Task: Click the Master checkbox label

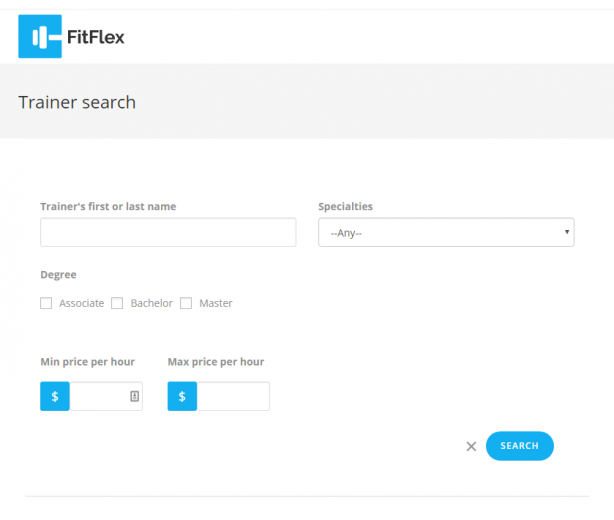Action: pyautogui.click(x=216, y=303)
